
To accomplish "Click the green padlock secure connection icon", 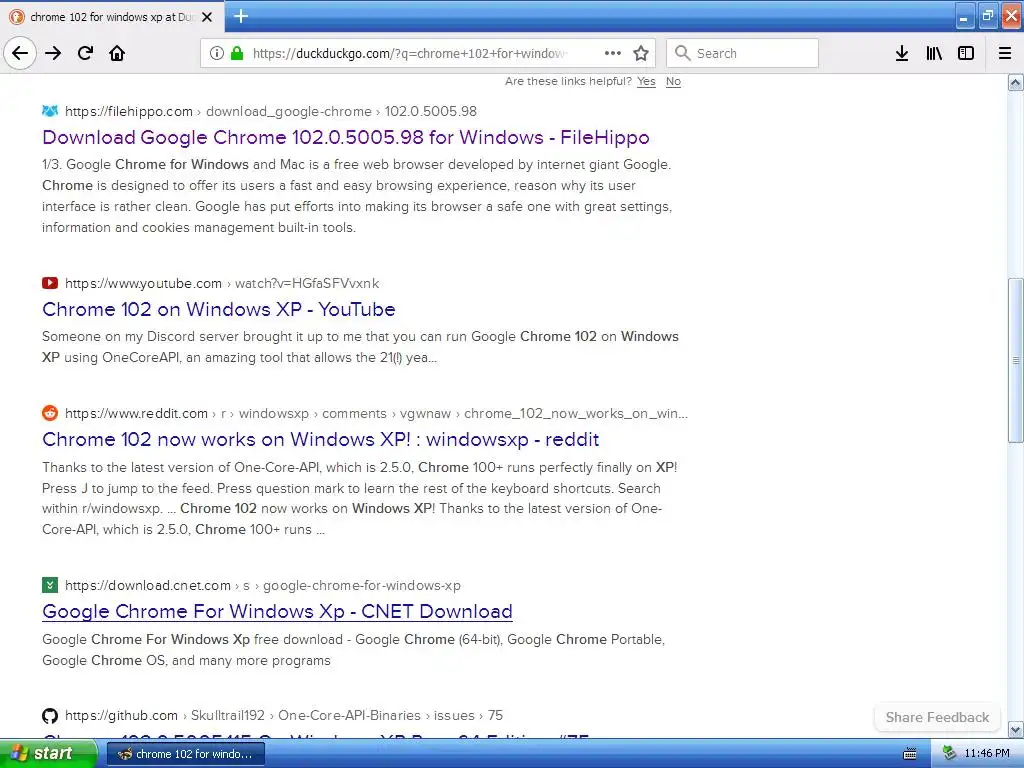I will tap(237, 53).
